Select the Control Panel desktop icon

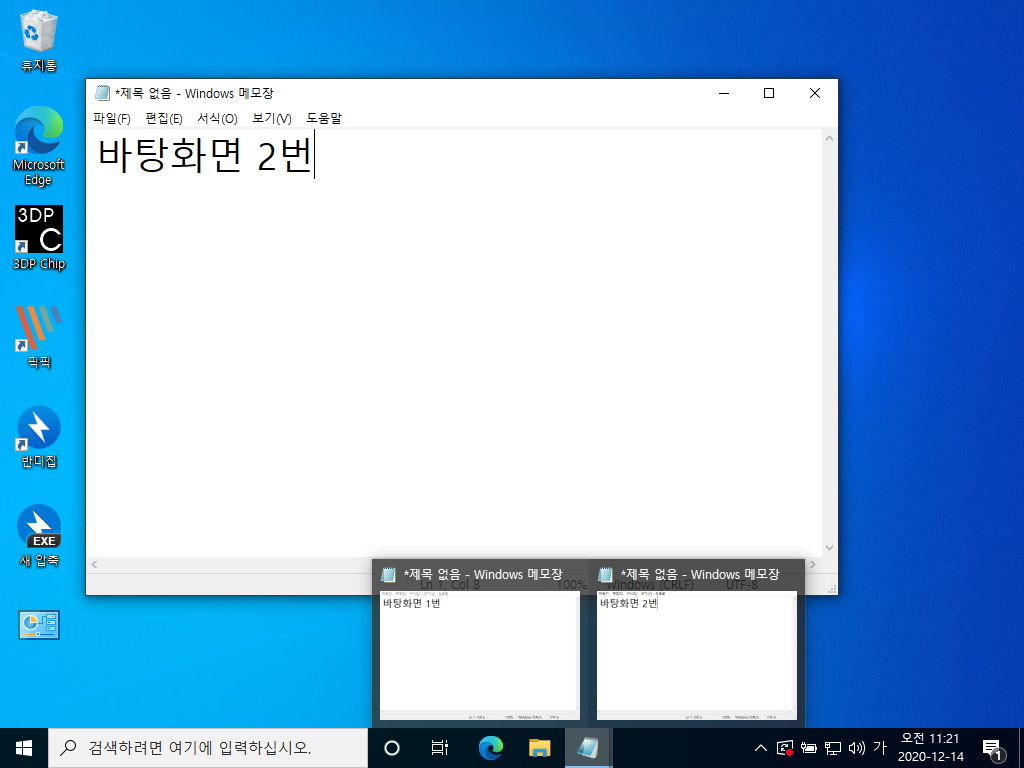(39, 625)
